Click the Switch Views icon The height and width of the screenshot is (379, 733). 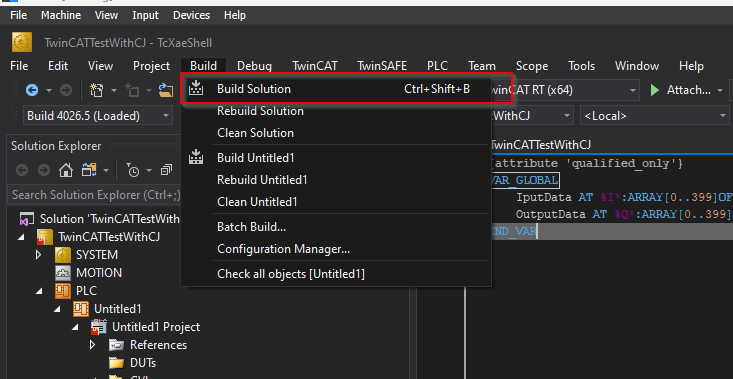(x=89, y=171)
